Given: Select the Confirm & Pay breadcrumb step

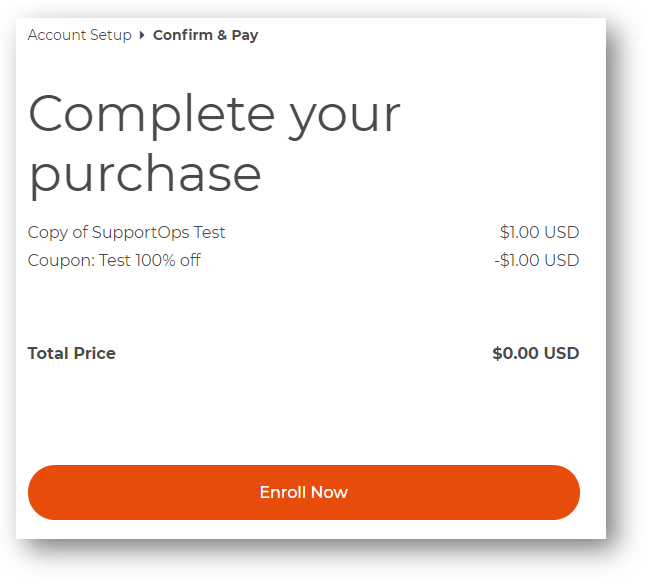Looking at the screenshot, I should (205, 35).
